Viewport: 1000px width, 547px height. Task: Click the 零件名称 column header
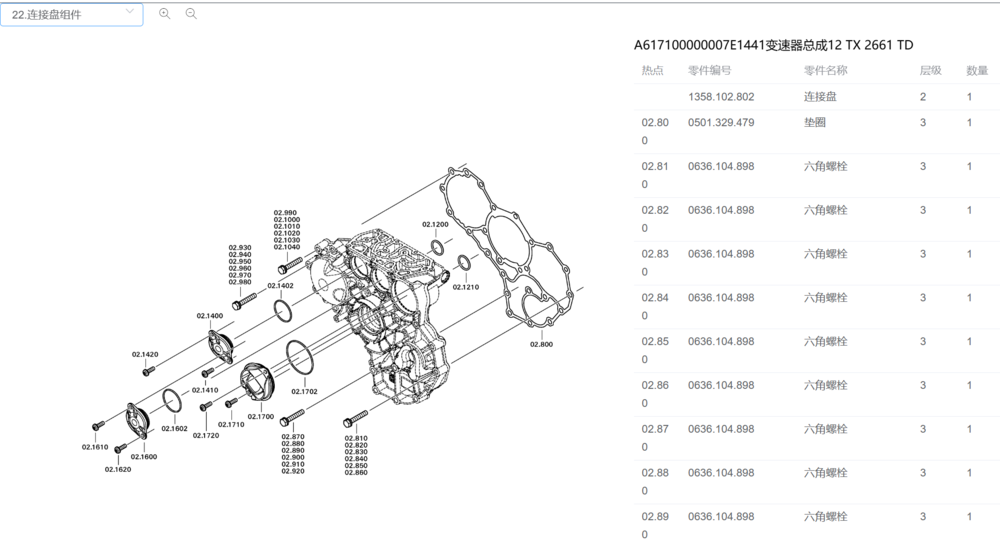pos(825,71)
